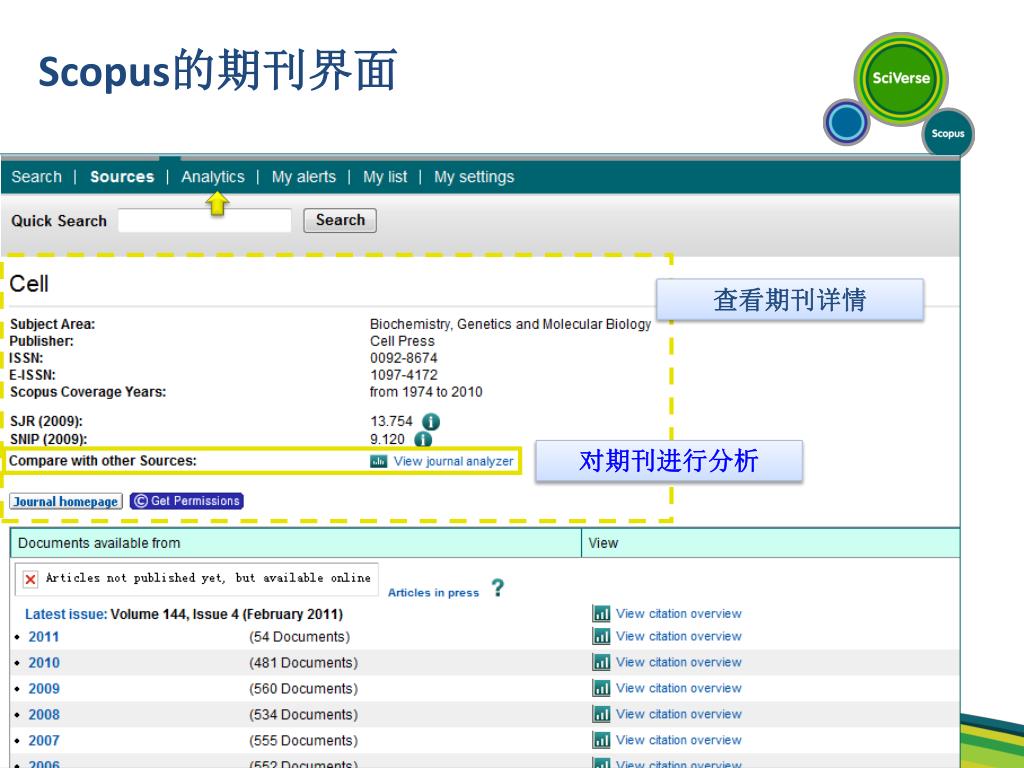Click the small Scopus logo circle

point(948,134)
